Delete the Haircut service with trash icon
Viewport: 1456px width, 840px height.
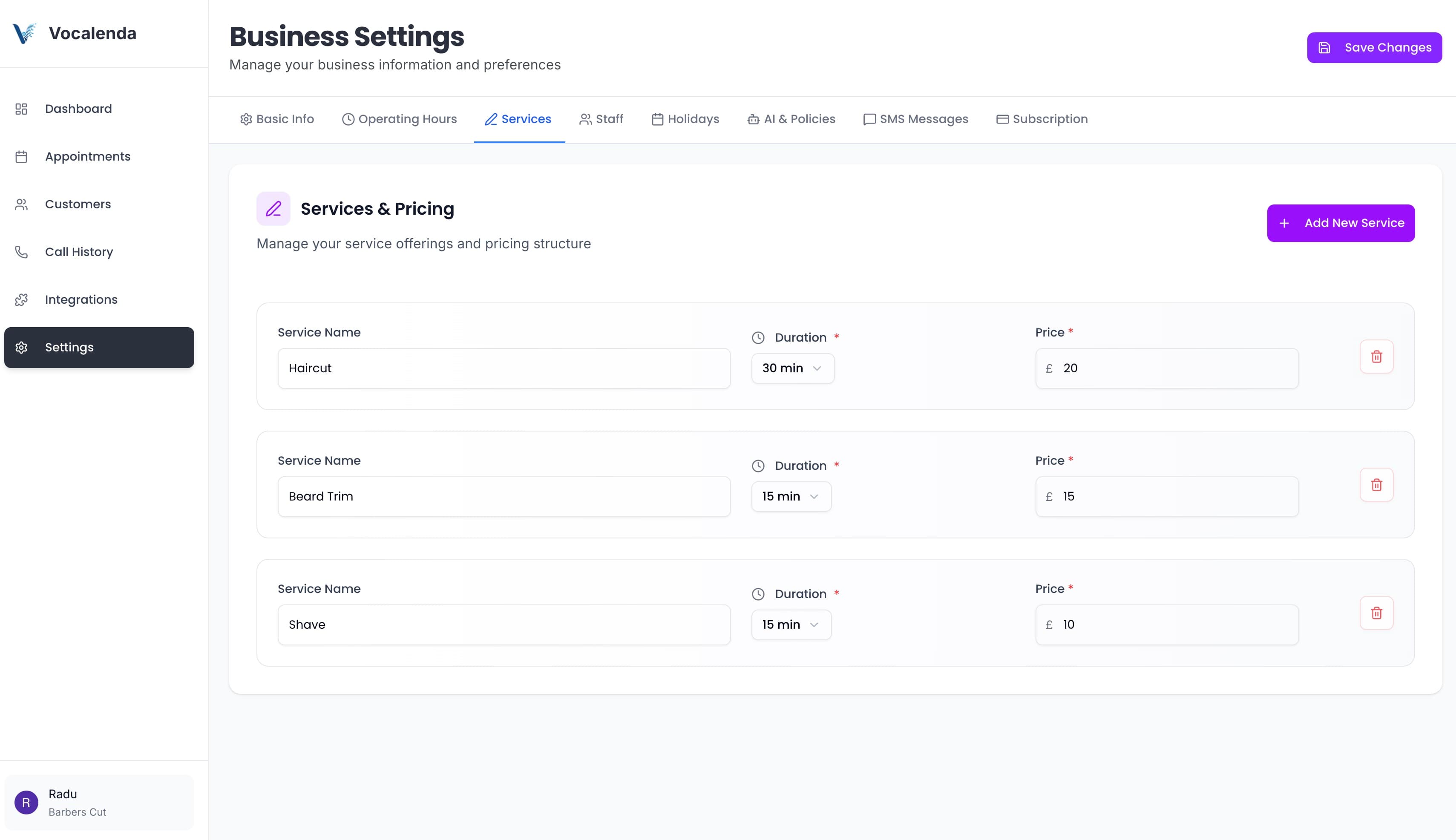(1377, 357)
